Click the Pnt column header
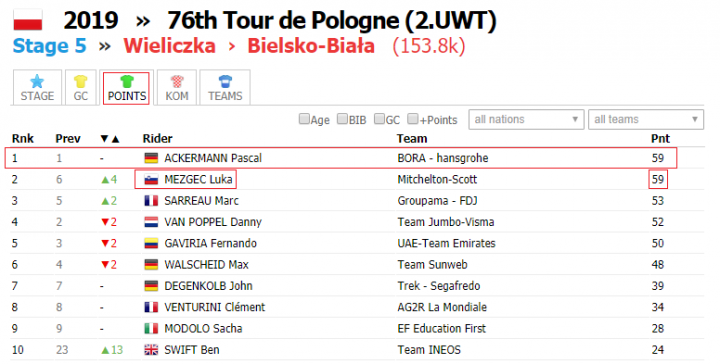Screen dimensions: 720x364 [x=660, y=139]
